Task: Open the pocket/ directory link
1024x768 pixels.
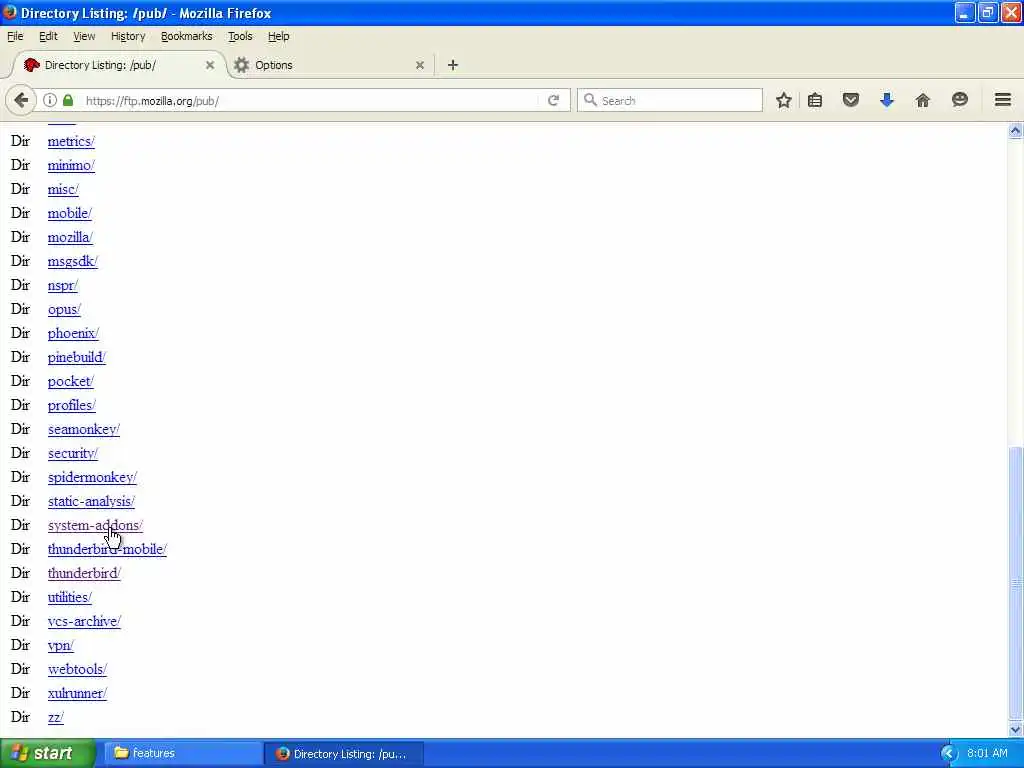Action: click(x=71, y=381)
